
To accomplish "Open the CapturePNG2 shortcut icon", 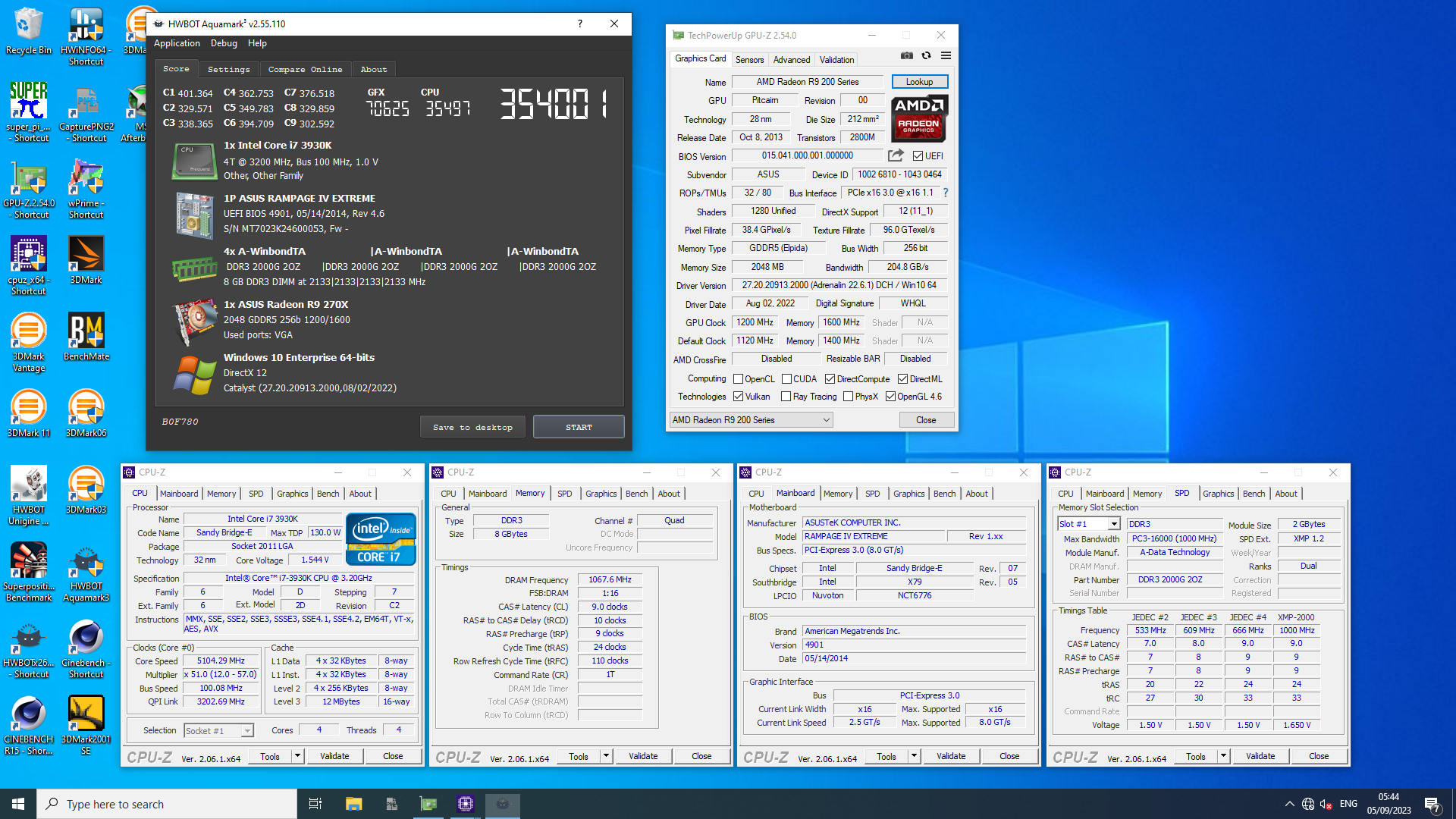I will click(x=86, y=111).
